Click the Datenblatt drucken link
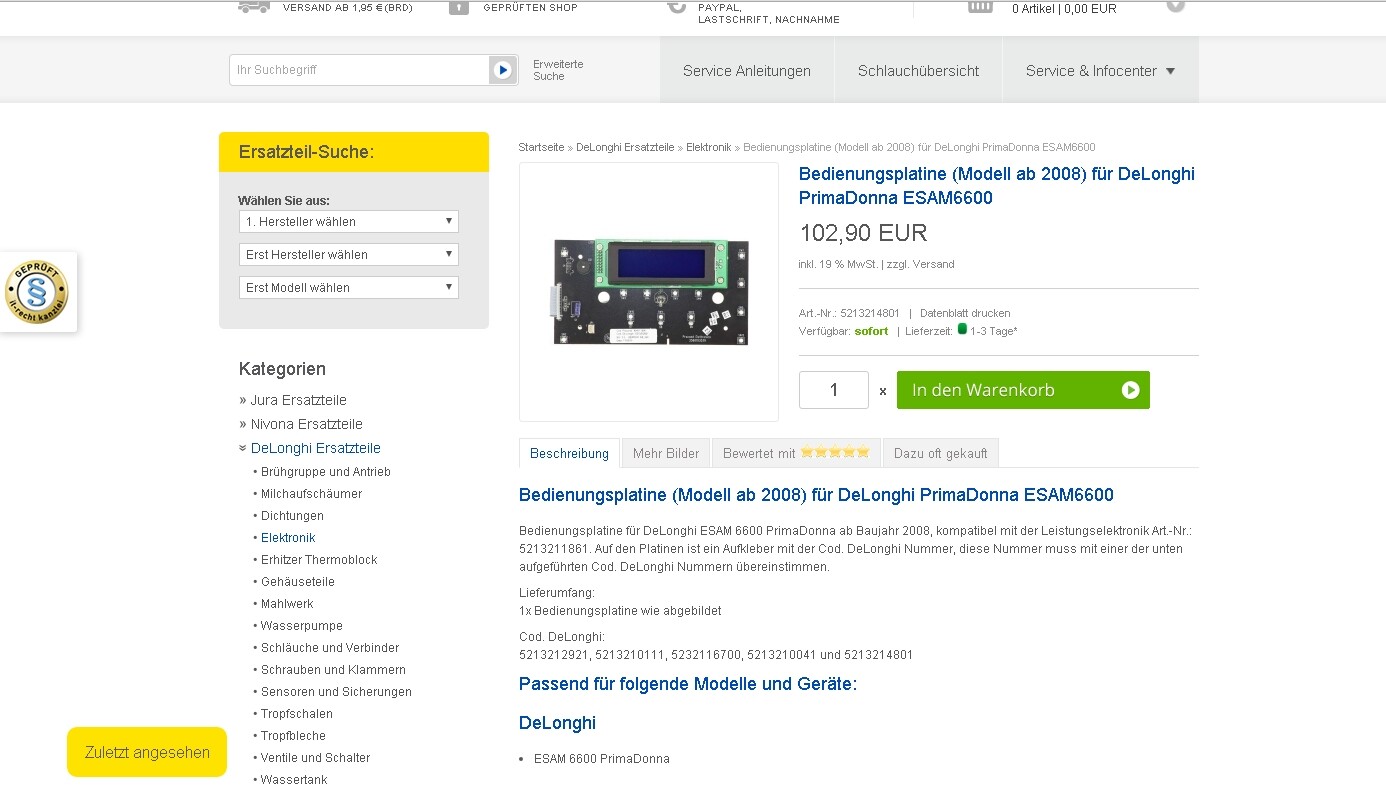The height and width of the screenshot is (786, 1386). [x=965, y=313]
